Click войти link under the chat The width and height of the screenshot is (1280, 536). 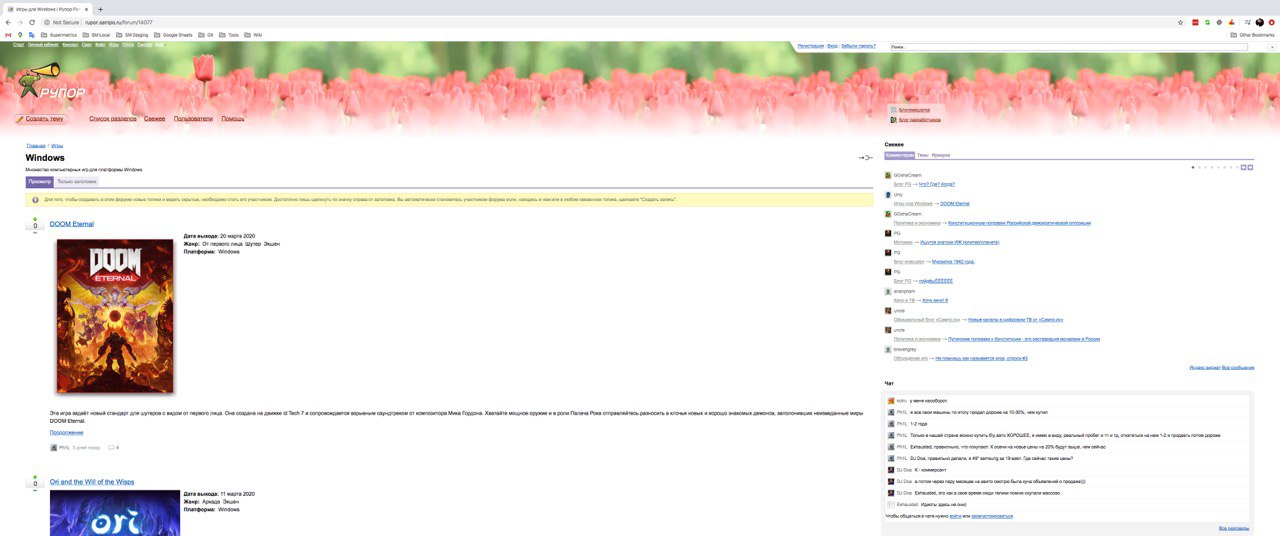pyautogui.click(x=955, y=516)
